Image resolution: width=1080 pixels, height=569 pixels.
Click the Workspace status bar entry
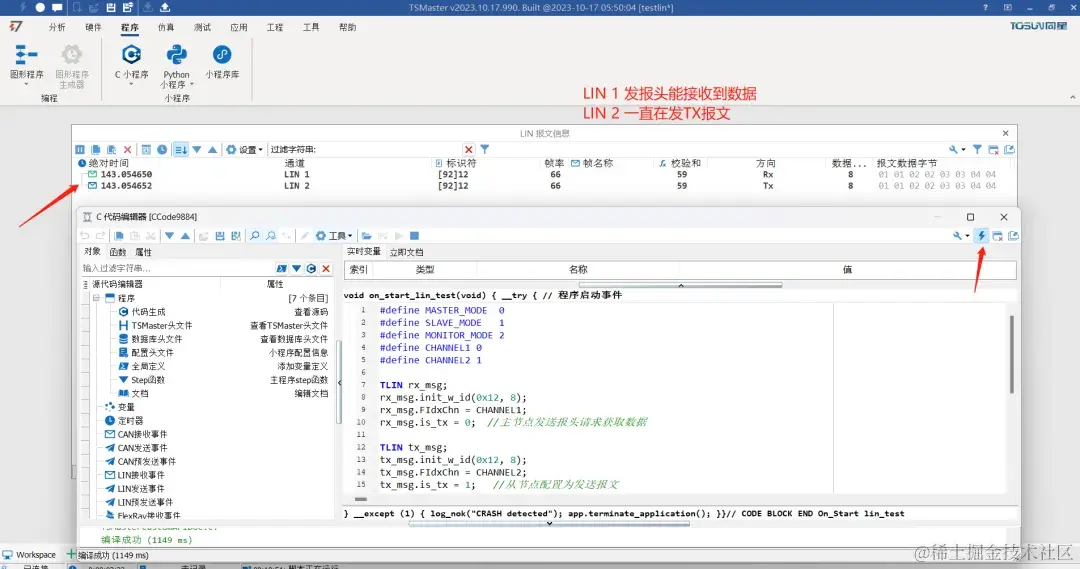coord(30,555)
